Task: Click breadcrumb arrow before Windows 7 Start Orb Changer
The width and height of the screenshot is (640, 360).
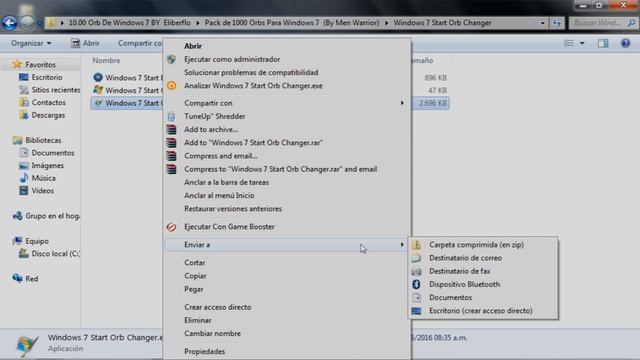Action: coord(387,23)
